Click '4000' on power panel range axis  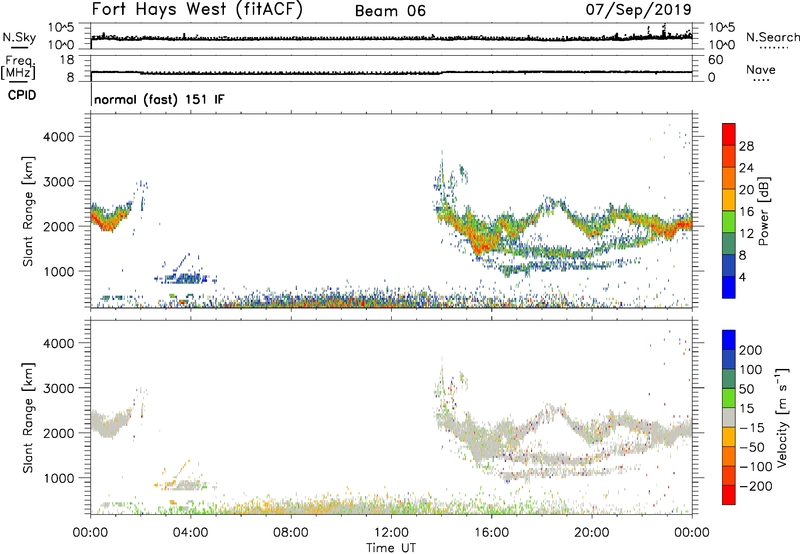[x=58, y=137]
